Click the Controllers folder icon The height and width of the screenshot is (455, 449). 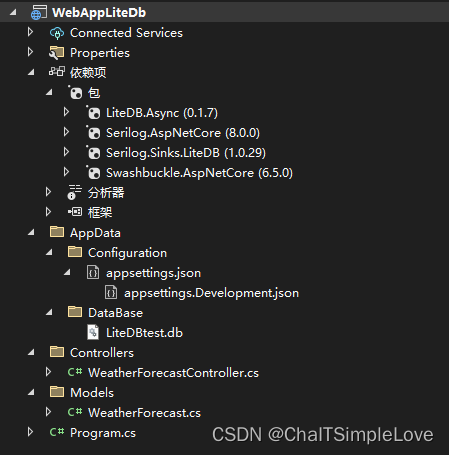click(x=57, y=352)
